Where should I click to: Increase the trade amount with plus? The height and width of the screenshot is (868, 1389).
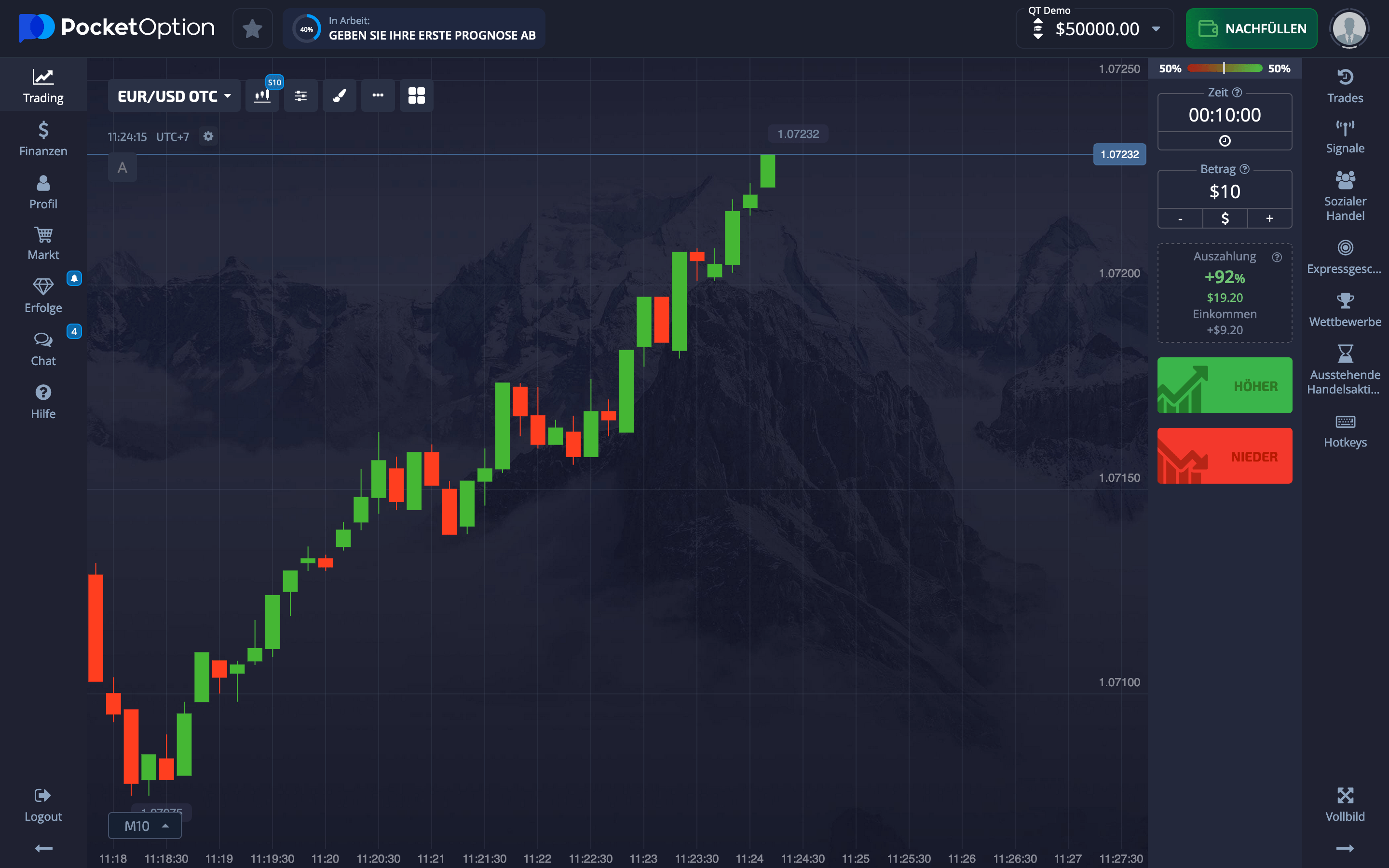(x=1269, y=218)
